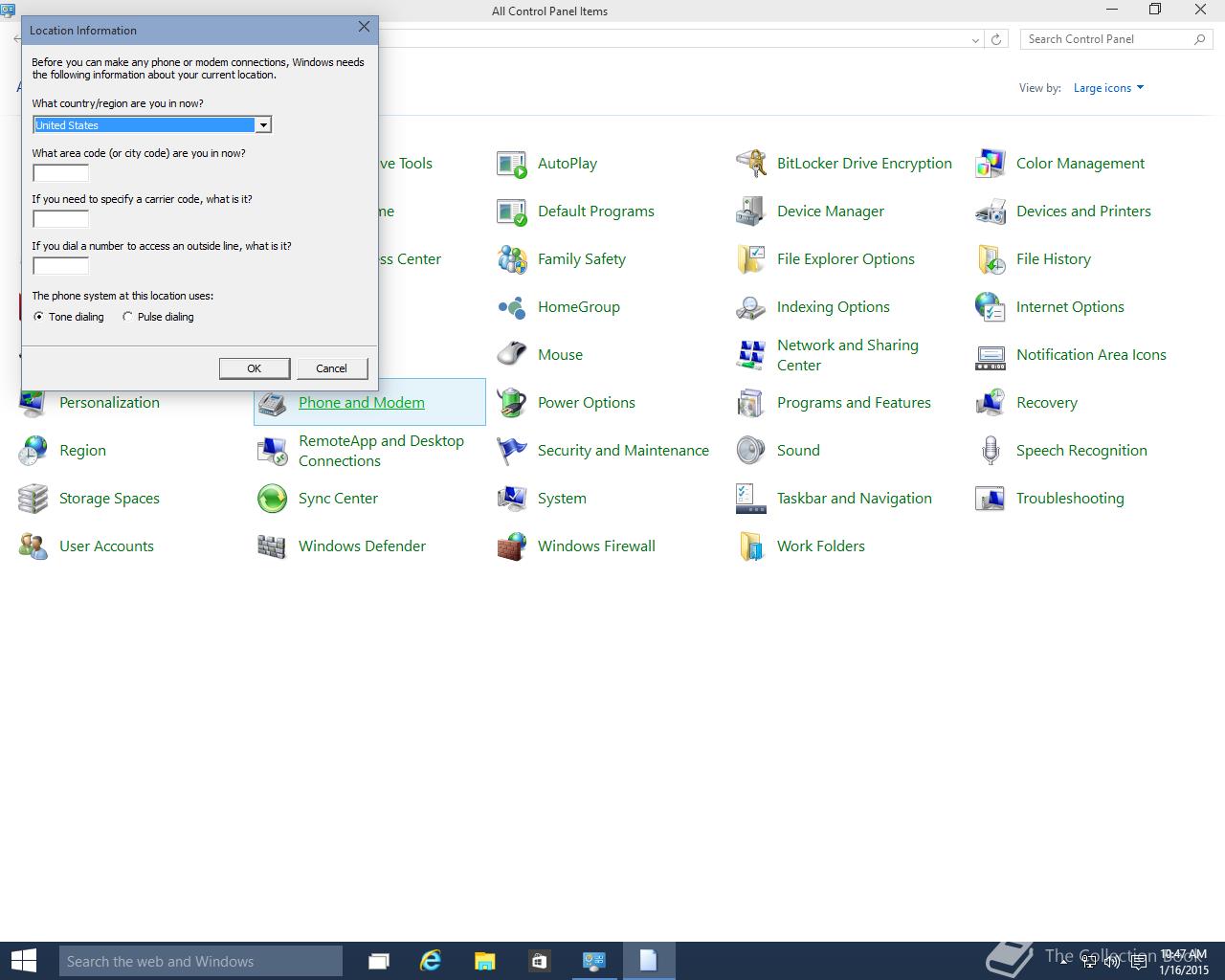Screen dimensions: 1225x980
Task: Click the outside line number field
Action: click(x=61, y=266)
